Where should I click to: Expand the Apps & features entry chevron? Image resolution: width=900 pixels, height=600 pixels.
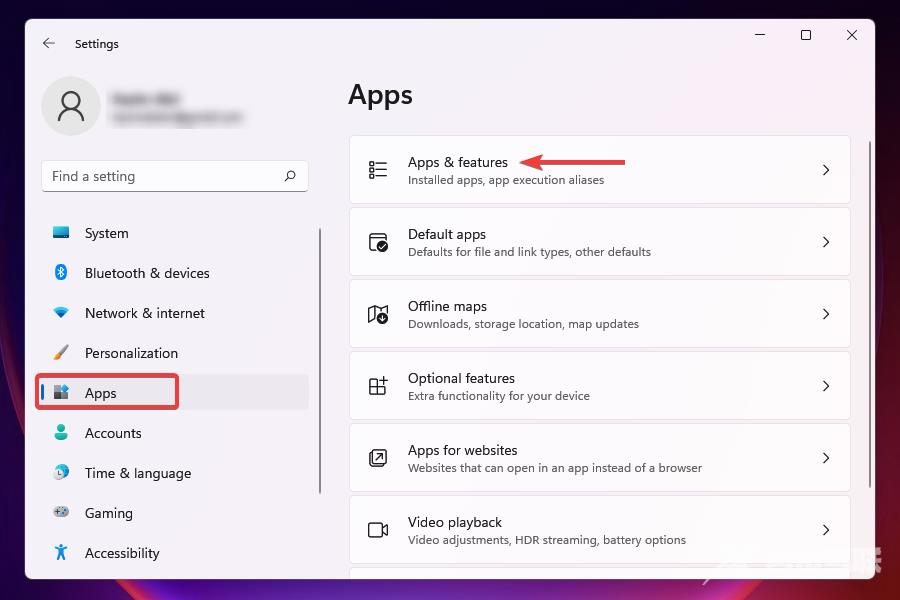(826, 169)
